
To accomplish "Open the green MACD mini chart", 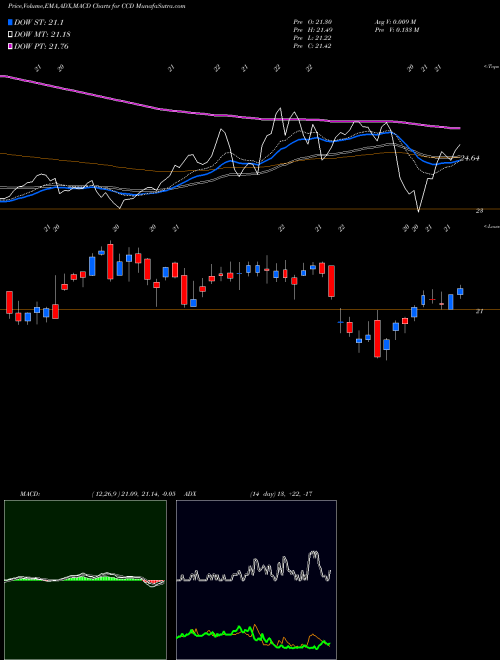I will 85,580.
